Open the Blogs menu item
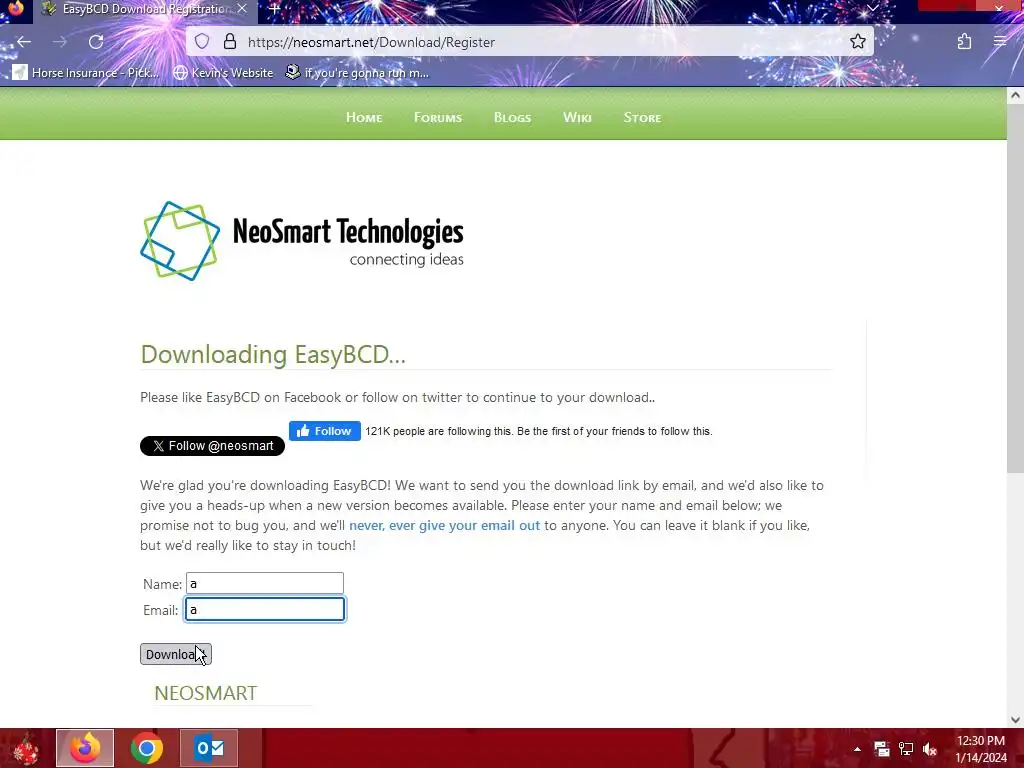1024x768 pixels. point(512,118)
